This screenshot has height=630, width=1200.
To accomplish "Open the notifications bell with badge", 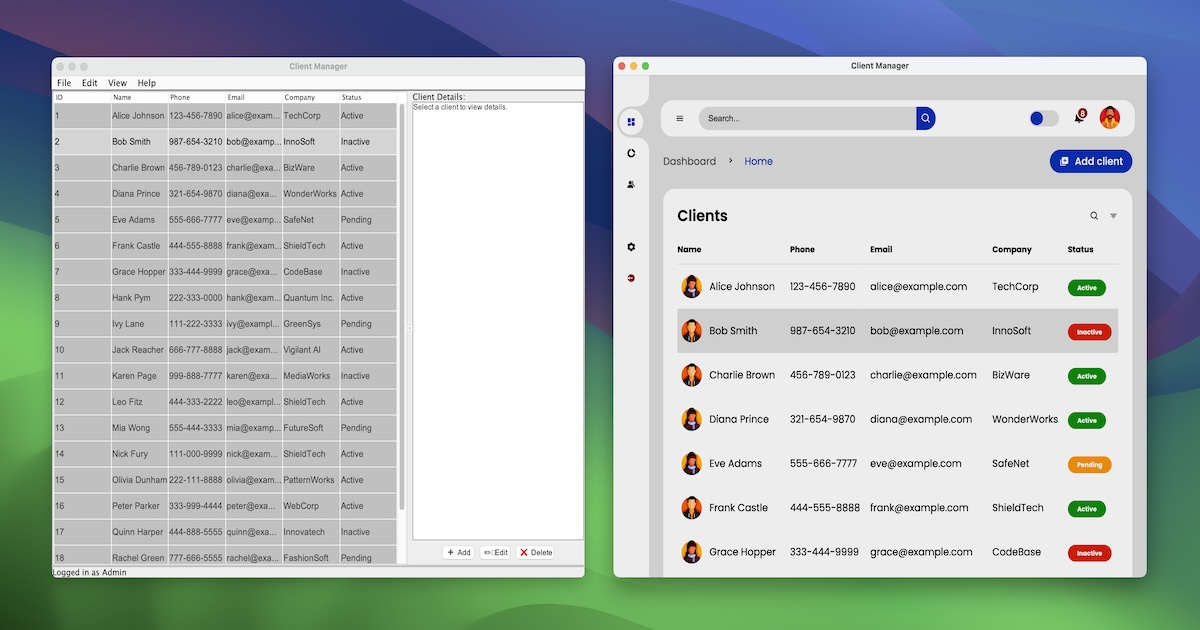I will click(1079, 118).
